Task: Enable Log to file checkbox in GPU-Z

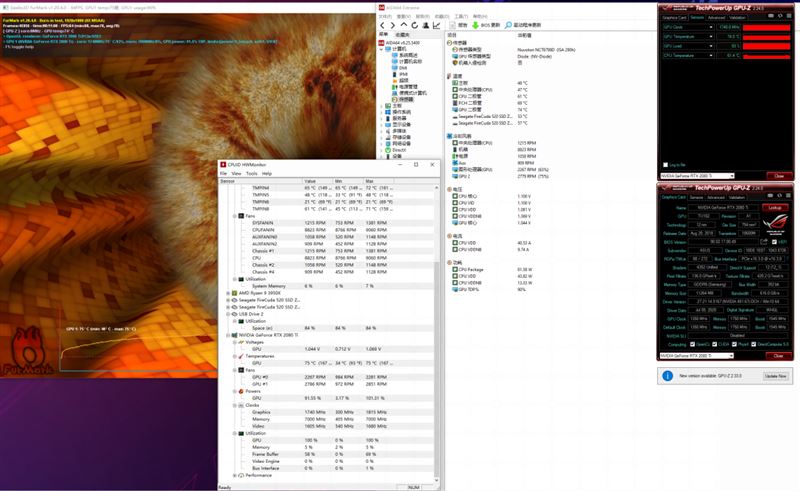Action: [665, 165]
